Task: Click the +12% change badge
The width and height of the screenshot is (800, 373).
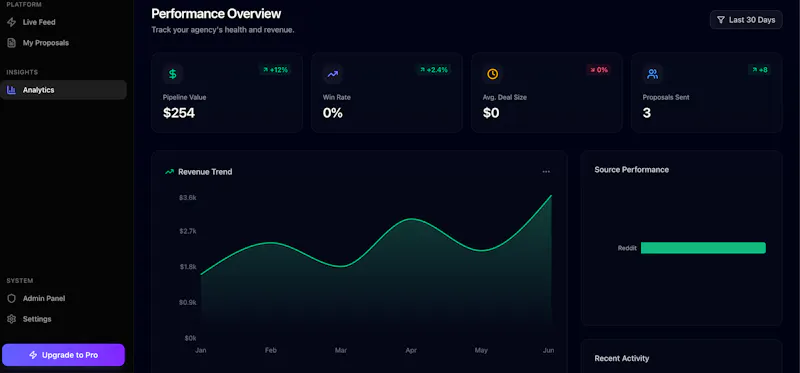Action: [x=276, y=70]
